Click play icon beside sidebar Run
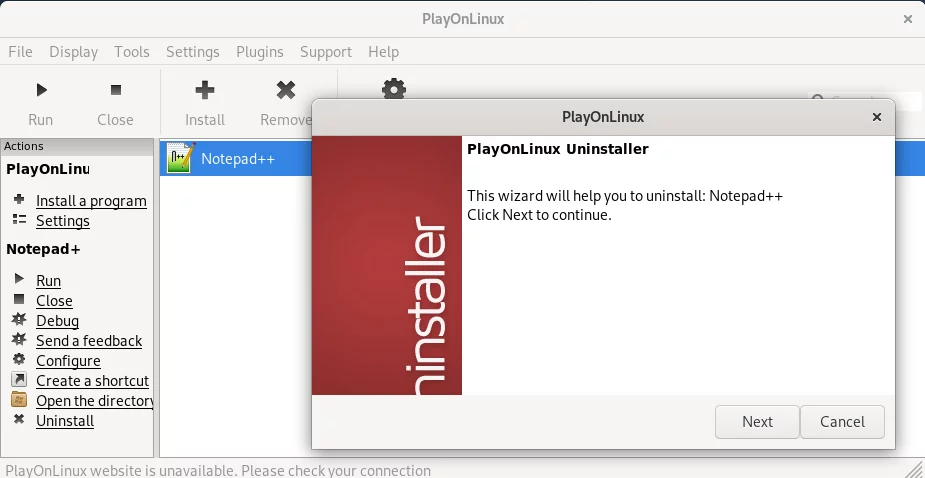 pos(19,279)
